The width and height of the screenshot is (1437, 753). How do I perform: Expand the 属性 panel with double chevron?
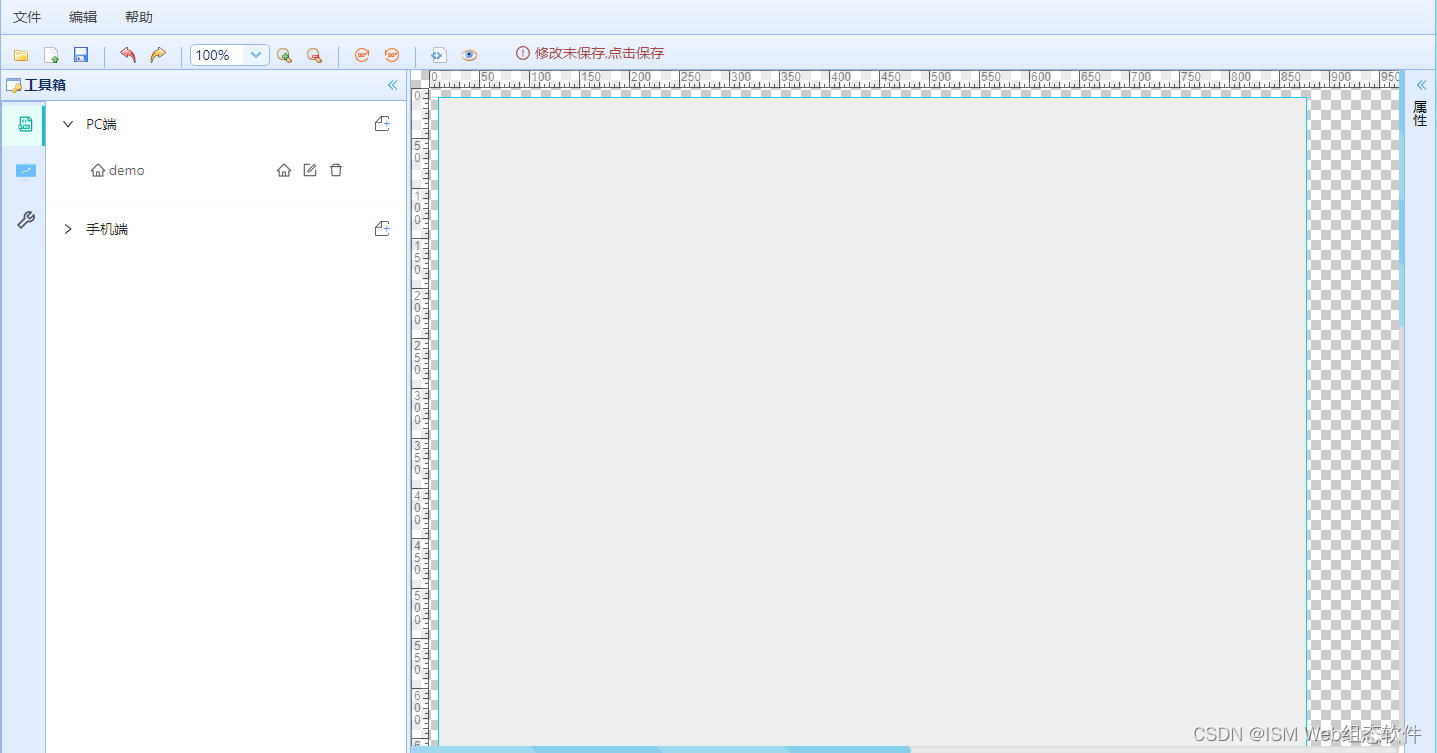(1421, 85)
